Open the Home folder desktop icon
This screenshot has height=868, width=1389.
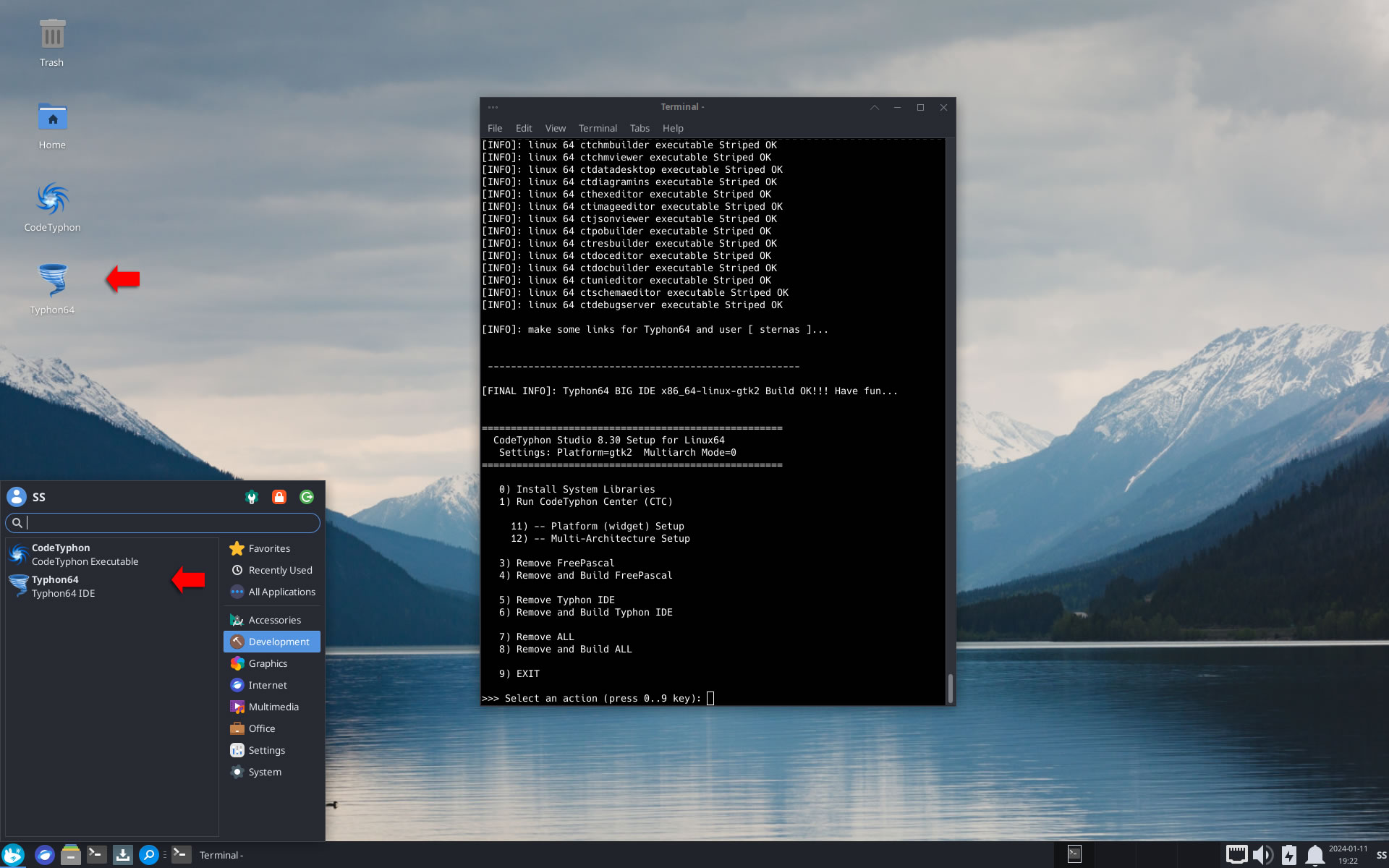tap(52, 126)
